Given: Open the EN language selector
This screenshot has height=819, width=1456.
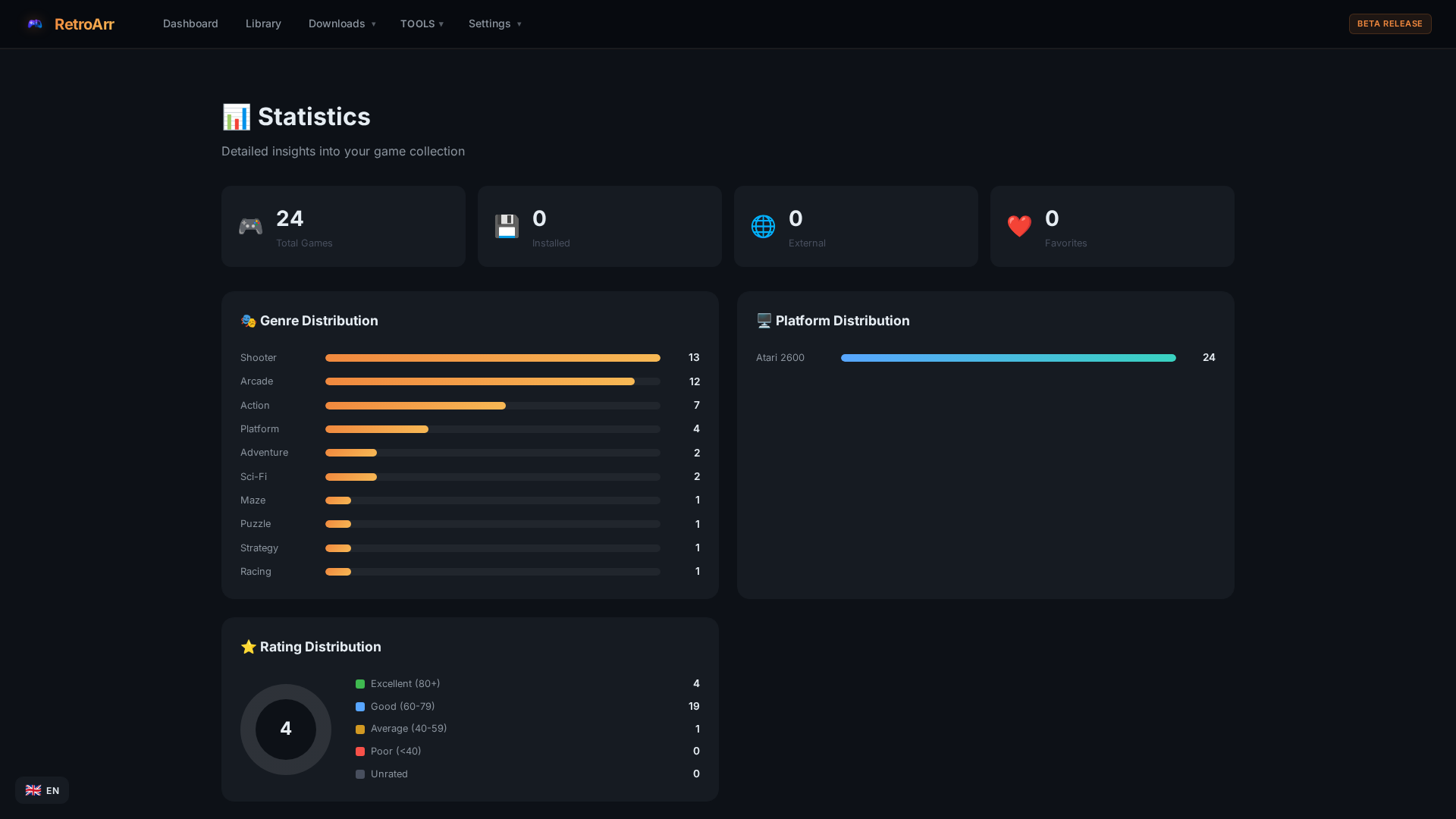Looking at the screenshot, I should [x=42, y=790].
